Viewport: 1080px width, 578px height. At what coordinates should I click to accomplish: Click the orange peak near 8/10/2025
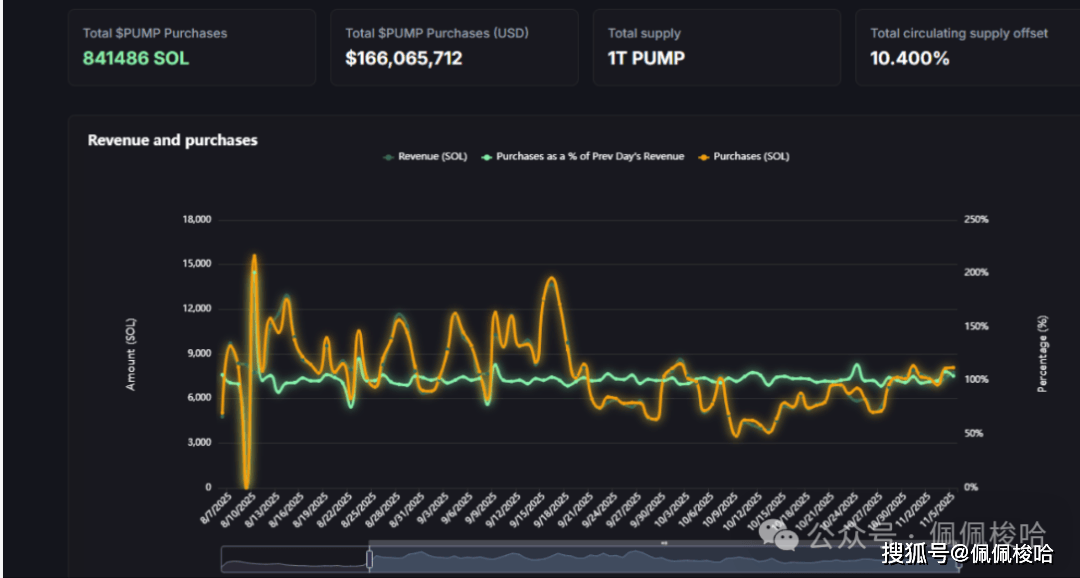tap(254, 257)
